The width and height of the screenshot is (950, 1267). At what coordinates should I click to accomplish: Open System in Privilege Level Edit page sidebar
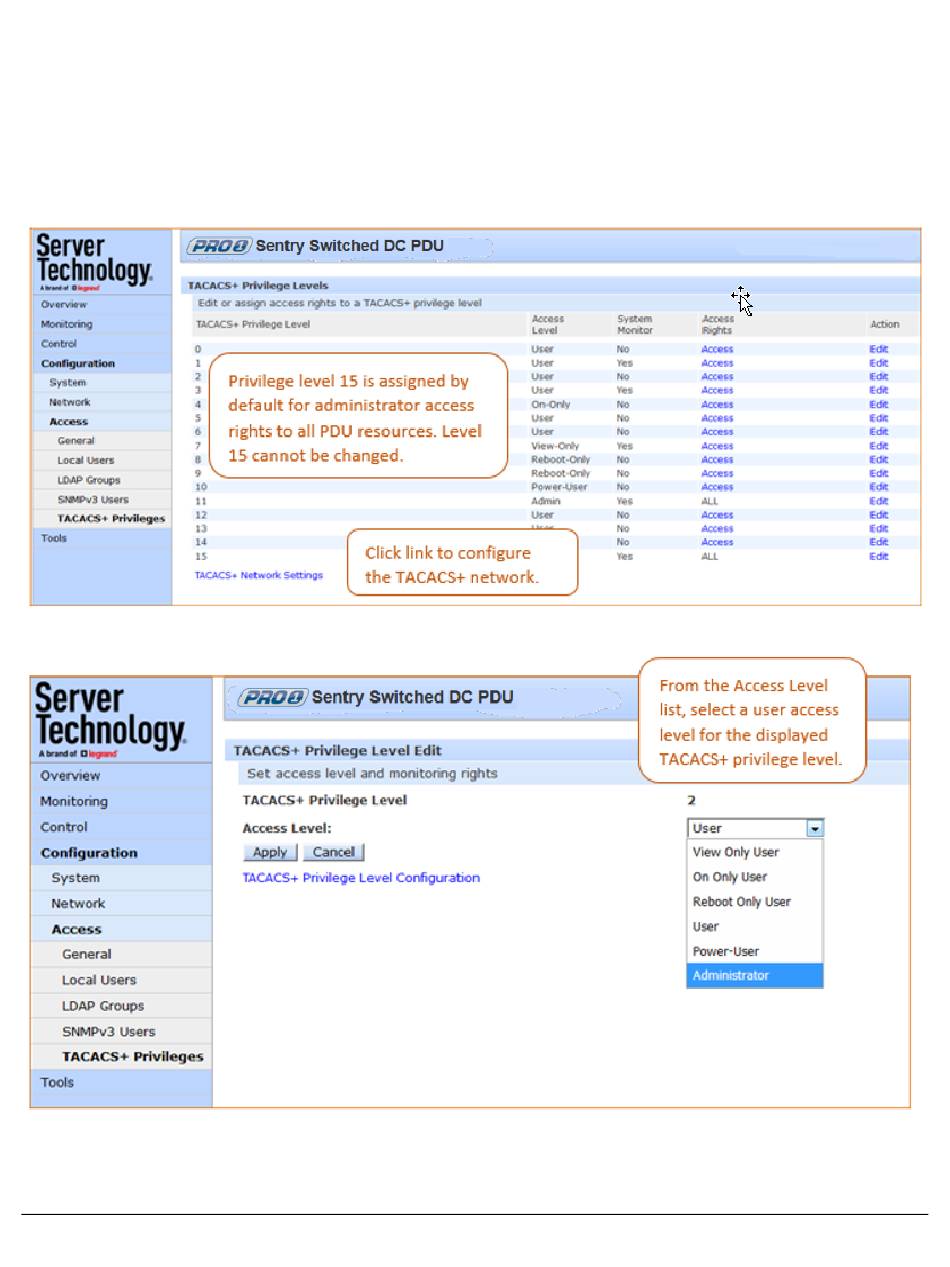click(76, 878)
